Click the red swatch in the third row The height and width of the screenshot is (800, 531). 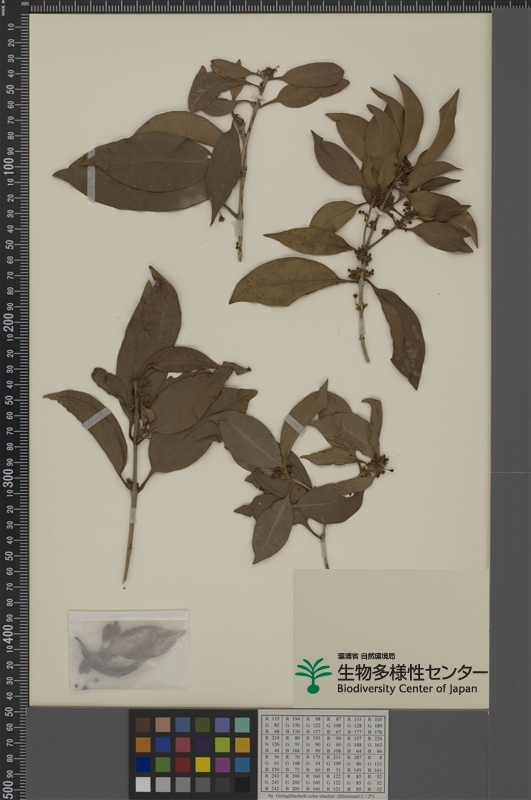point(183,764)
